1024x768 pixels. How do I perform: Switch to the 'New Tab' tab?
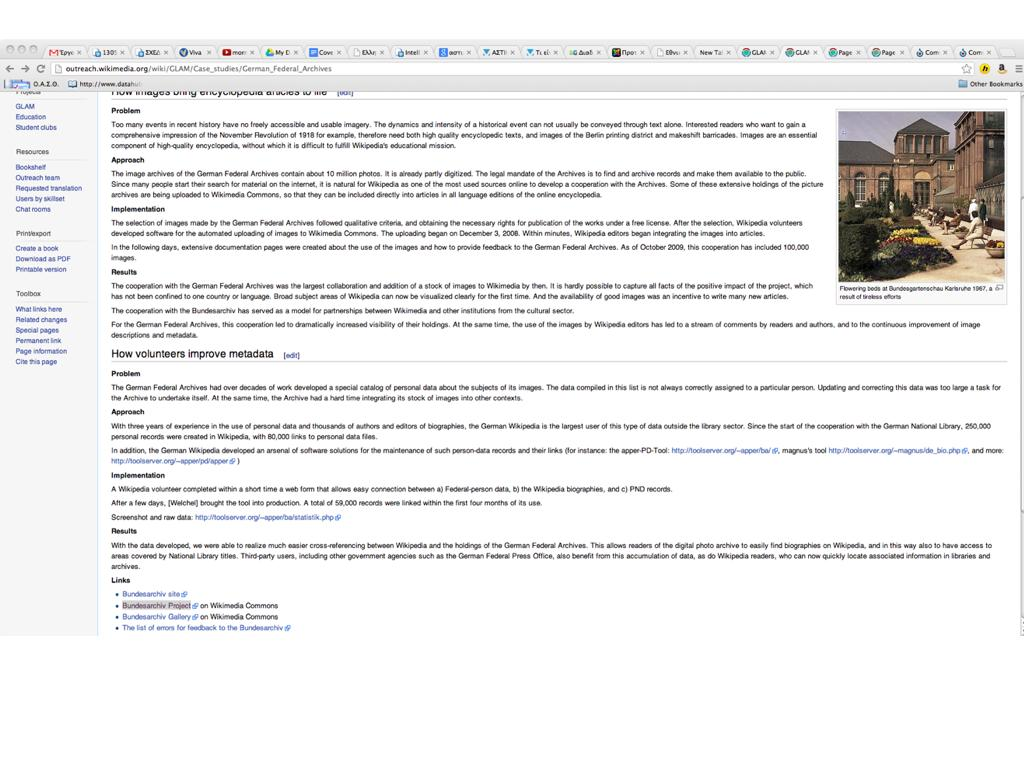pos(713,52)
